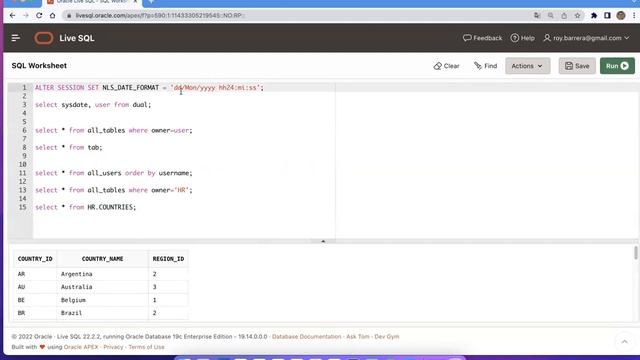Viewport: 640px width, 360px height.
Task: Click the Live SQL title text
Action: 77,38
